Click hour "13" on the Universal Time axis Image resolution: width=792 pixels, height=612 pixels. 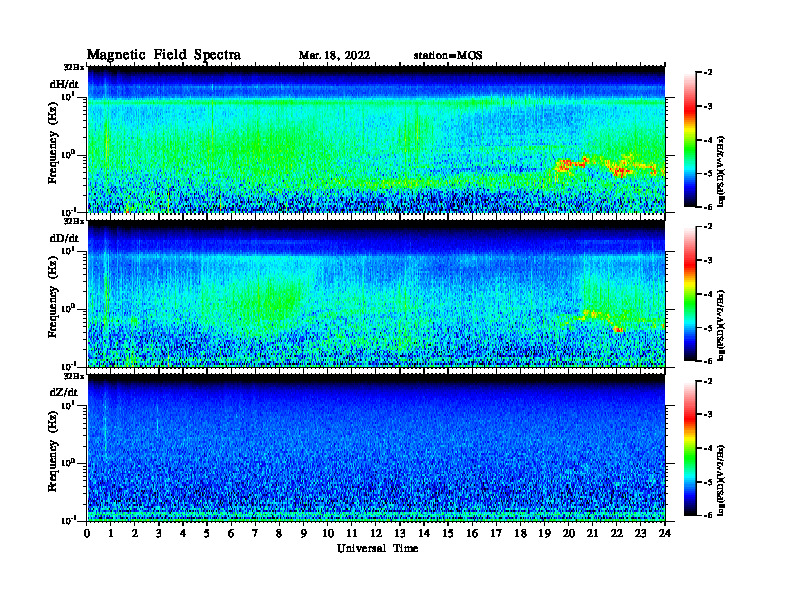click(400, 534)
